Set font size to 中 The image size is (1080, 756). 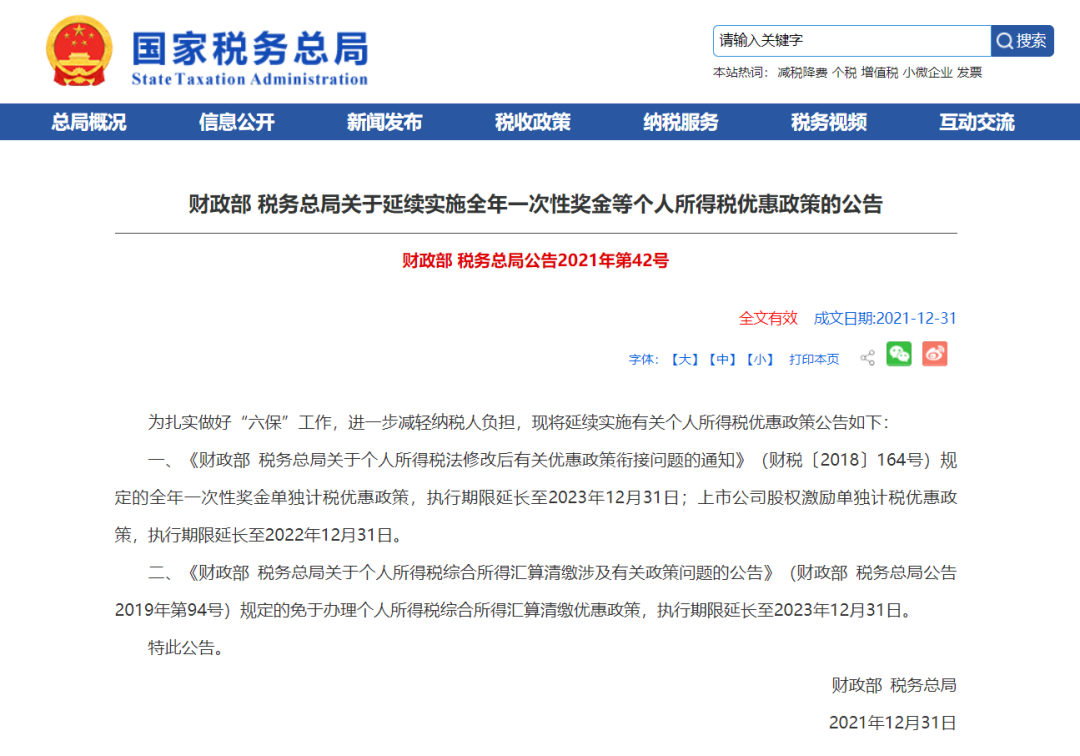723,359
